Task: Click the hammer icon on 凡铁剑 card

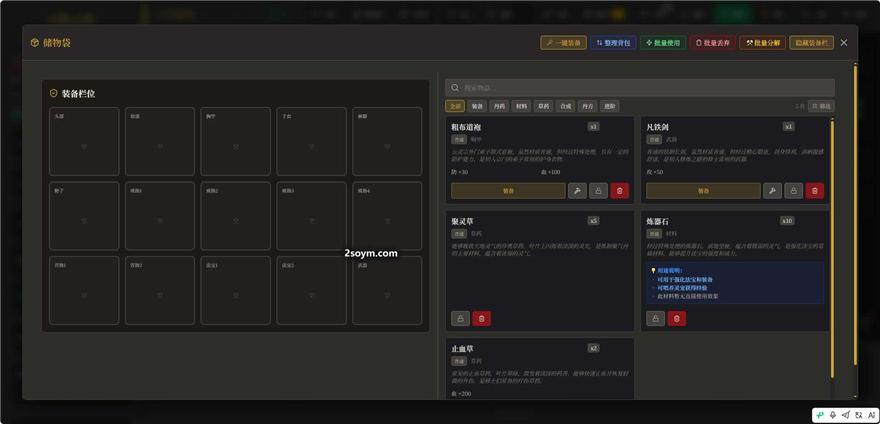Action: (x=772, y=191)
